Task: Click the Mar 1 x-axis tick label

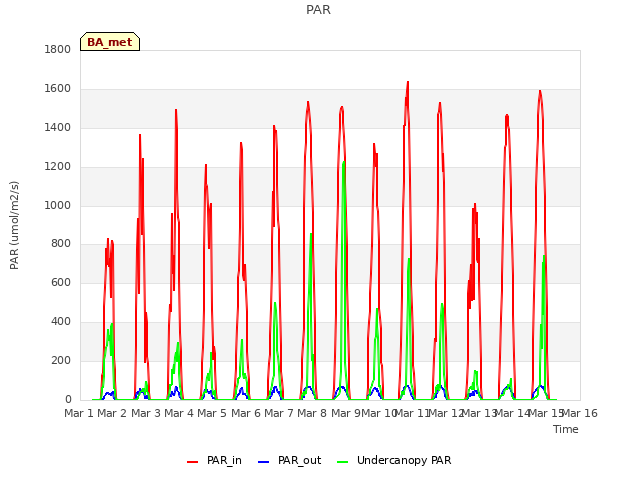Action: tap(79, 413)
